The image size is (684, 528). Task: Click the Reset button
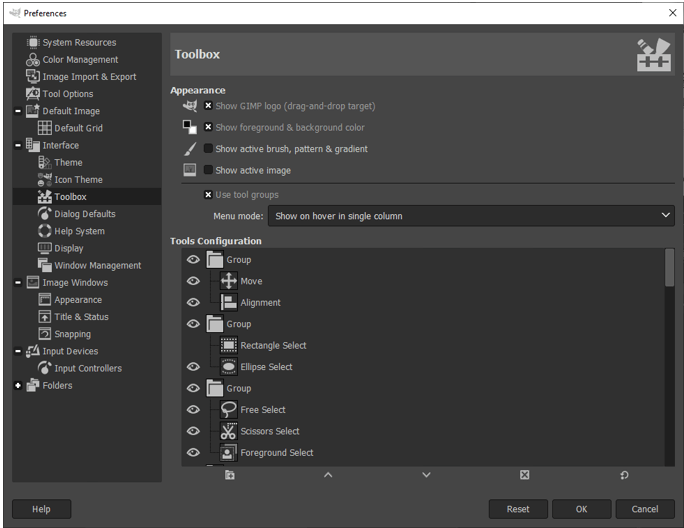[x=518, y=509]
